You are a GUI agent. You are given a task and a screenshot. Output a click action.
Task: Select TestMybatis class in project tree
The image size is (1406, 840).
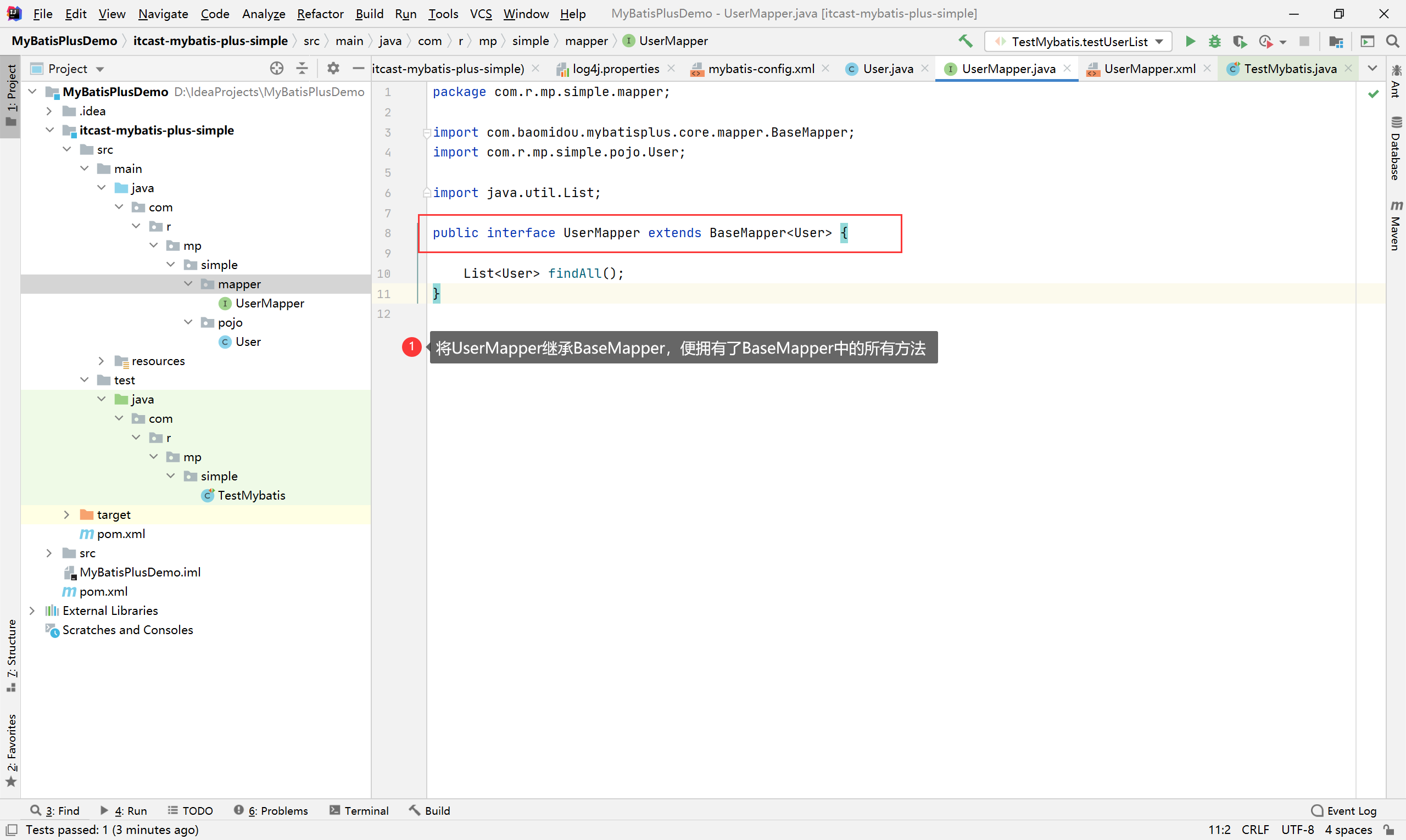point(251,495)
